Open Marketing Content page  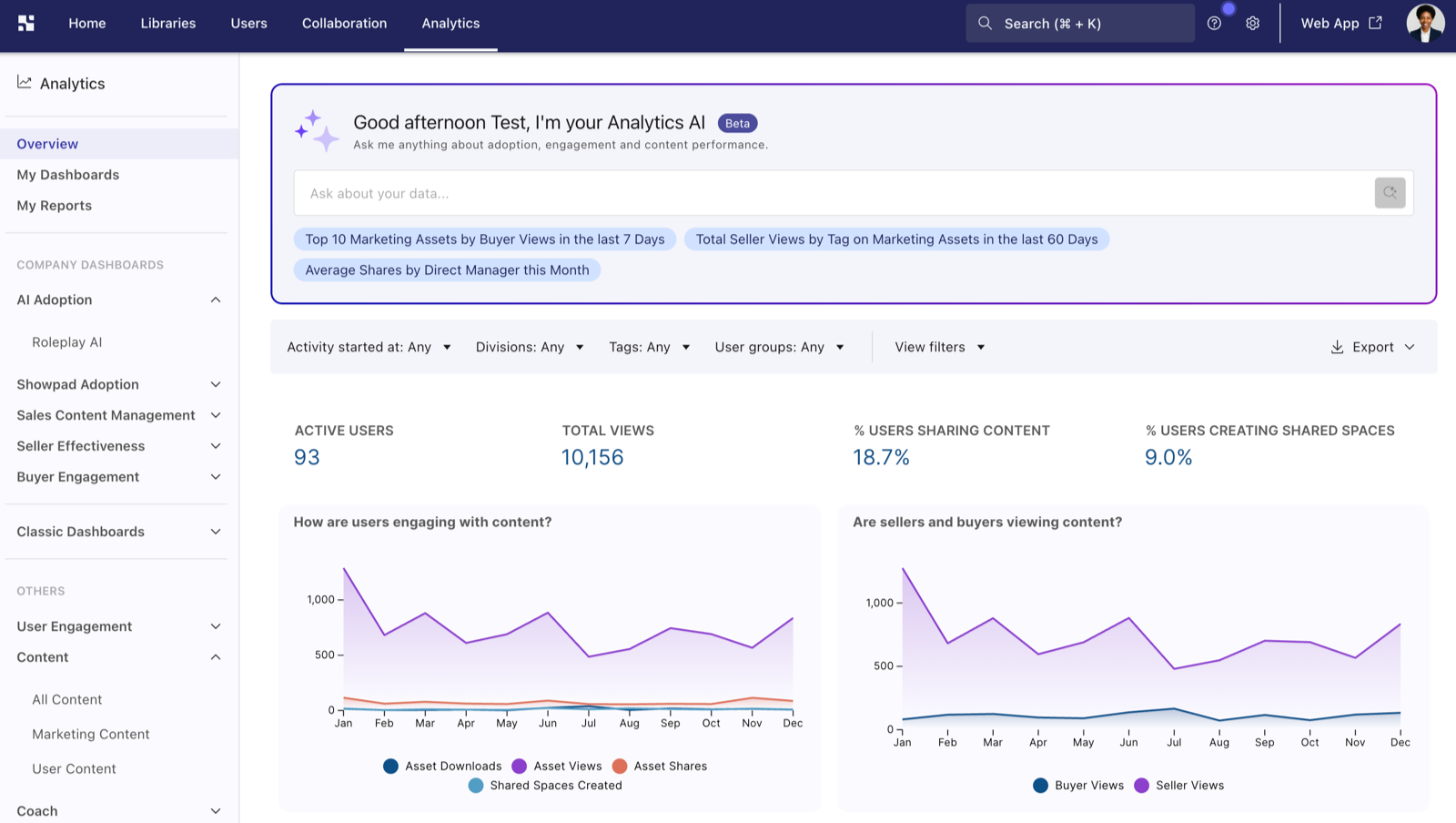point(91,735)
